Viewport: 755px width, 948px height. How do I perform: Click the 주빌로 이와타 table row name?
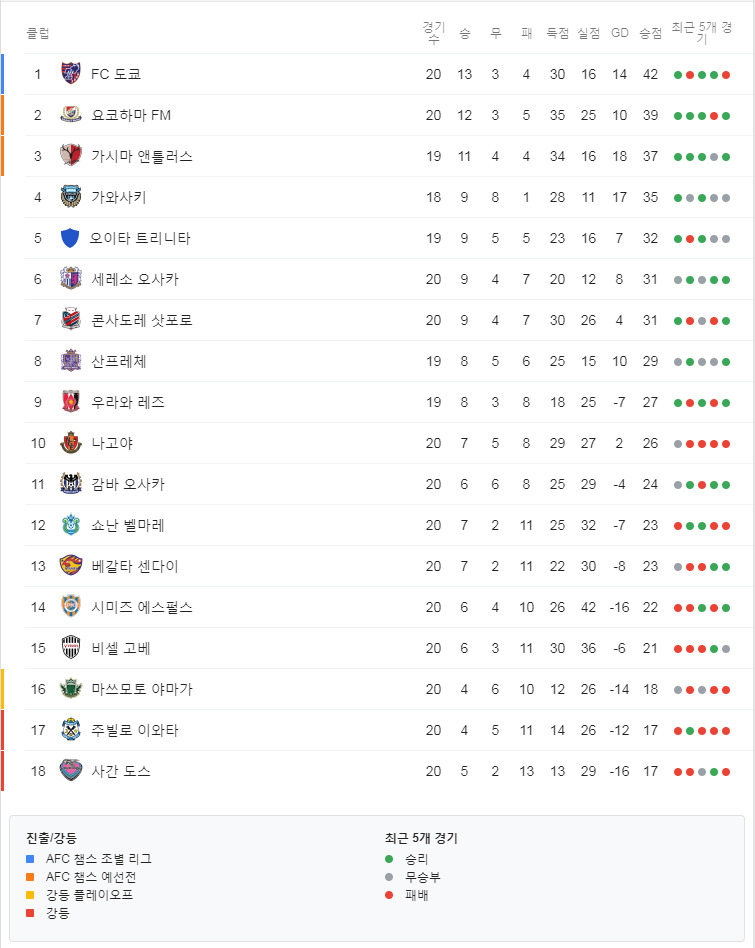pos(135,730)
